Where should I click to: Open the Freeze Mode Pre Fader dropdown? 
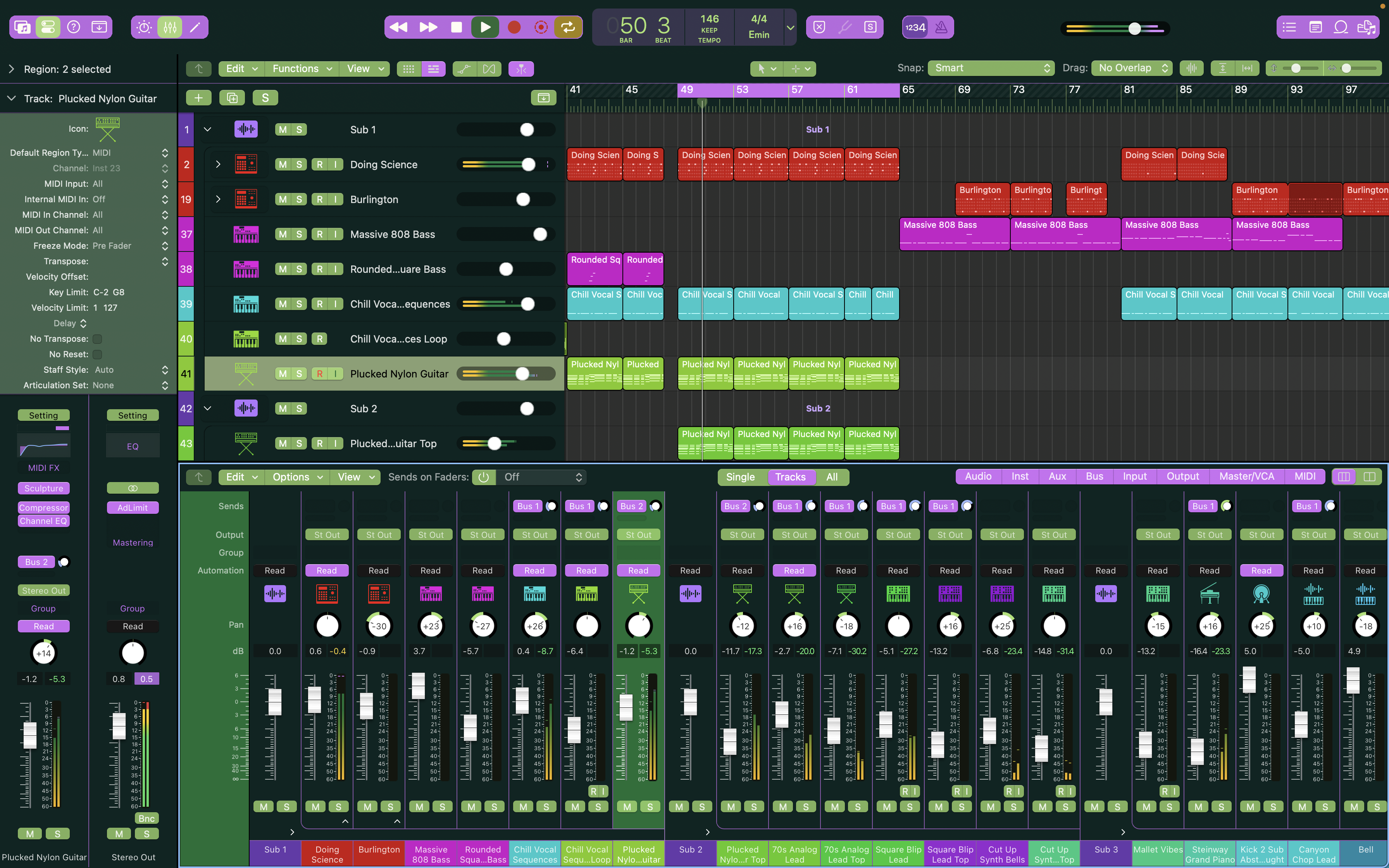(x=131, y=246)
